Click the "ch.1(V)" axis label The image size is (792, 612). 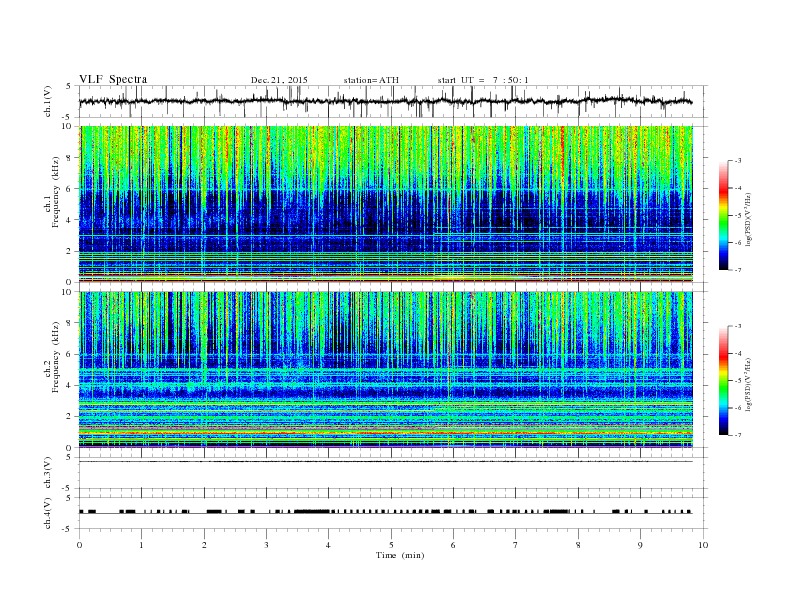(x=48, y=102)
